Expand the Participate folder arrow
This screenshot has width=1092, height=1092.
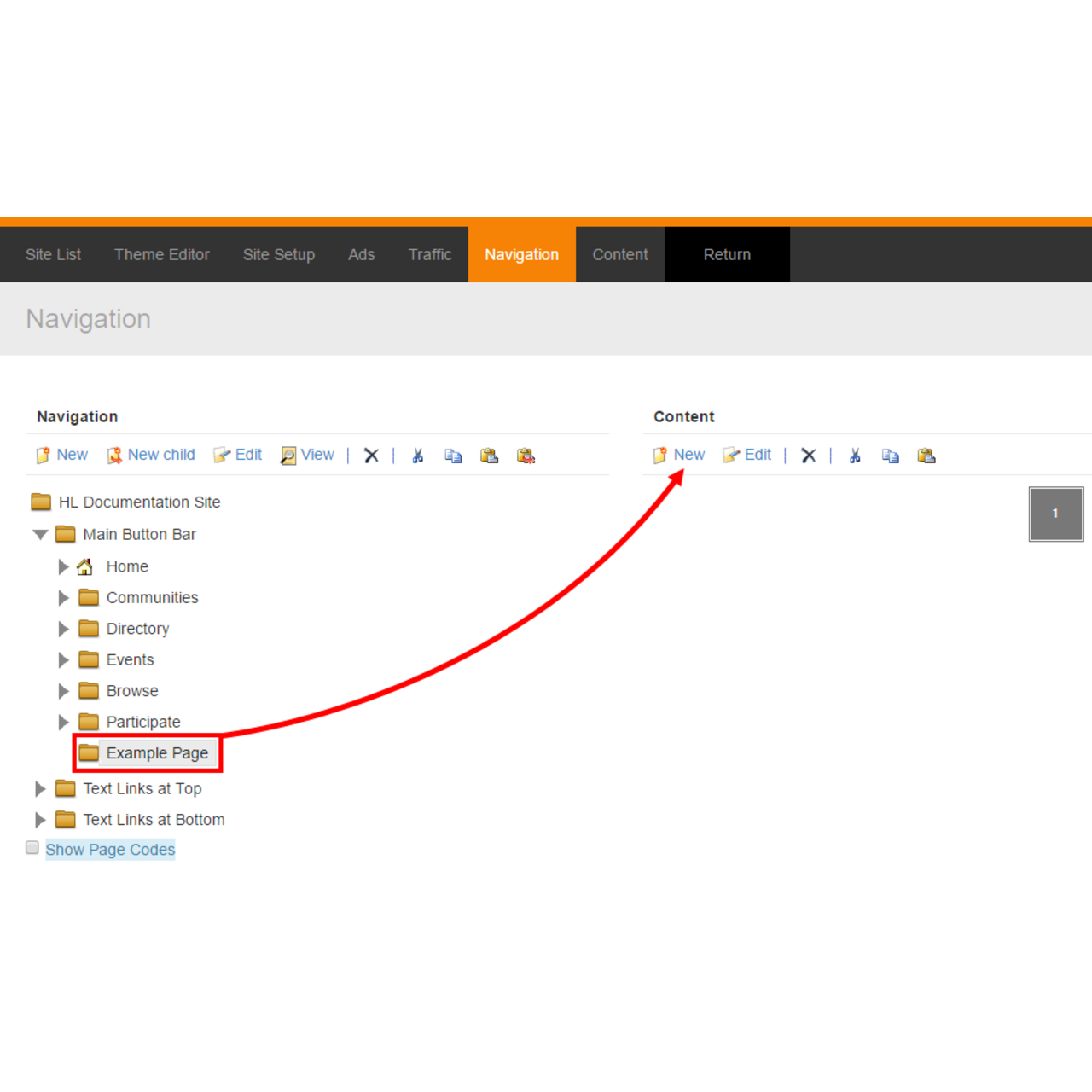[63, 723]
